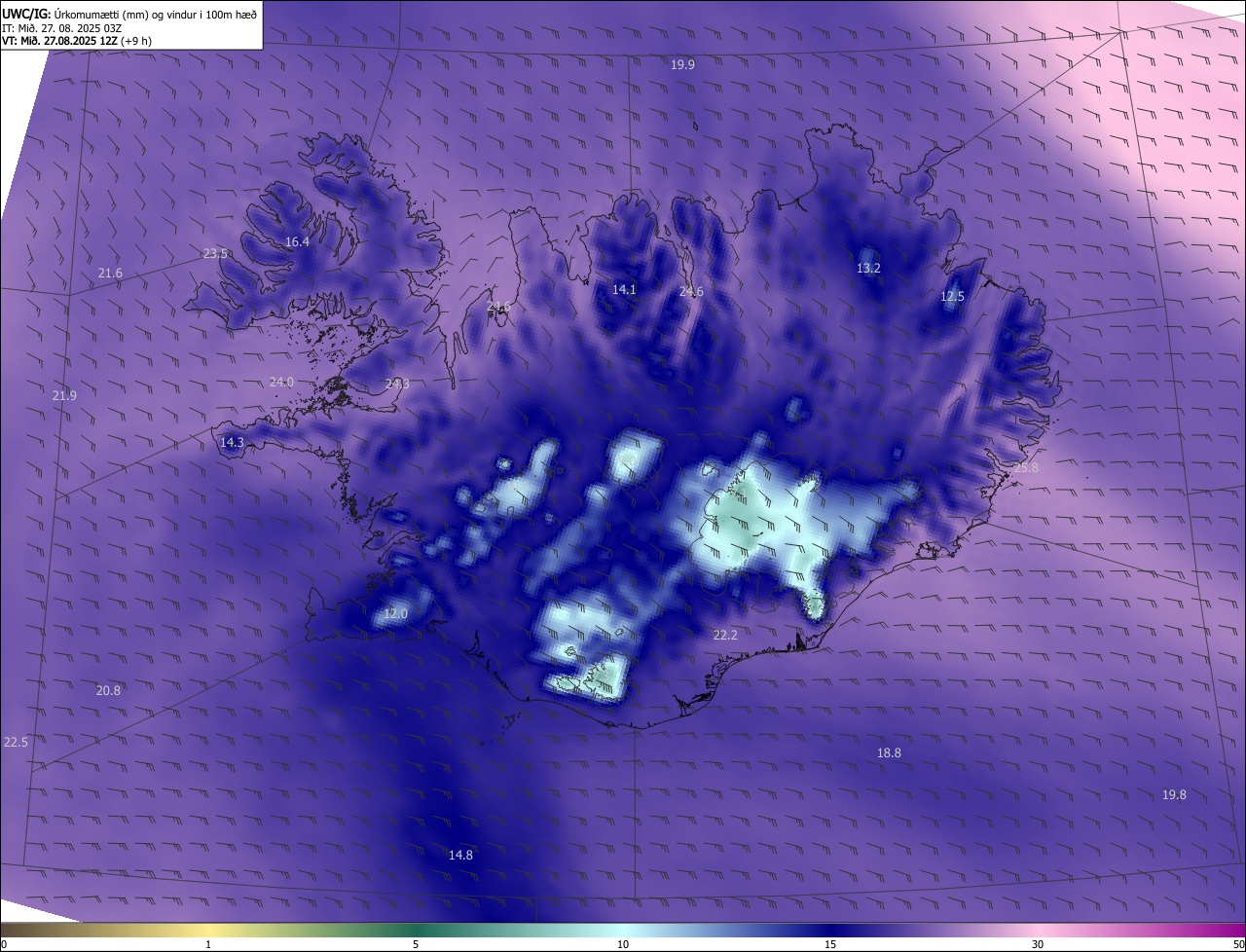Click the color scale tick label 15
This screenshot has height=952, width=1246.
830,944
